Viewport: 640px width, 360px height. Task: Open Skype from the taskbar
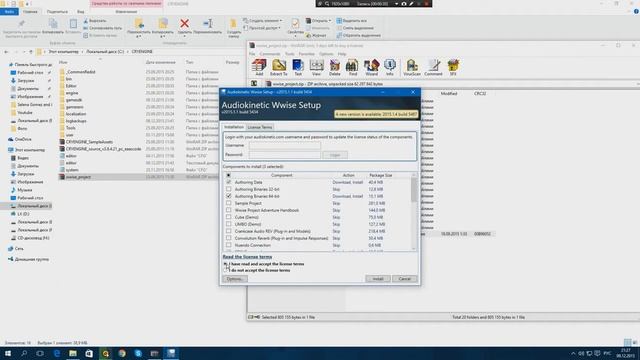tap(138, 353)
